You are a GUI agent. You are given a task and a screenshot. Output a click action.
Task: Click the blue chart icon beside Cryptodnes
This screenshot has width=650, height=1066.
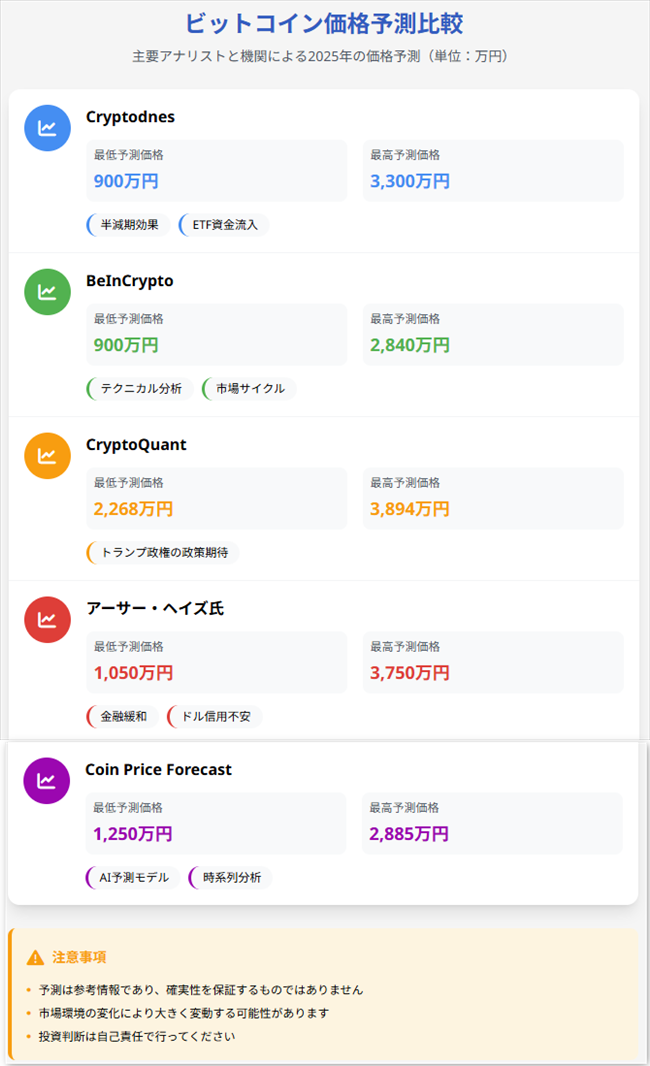click(x=48, y=128)
